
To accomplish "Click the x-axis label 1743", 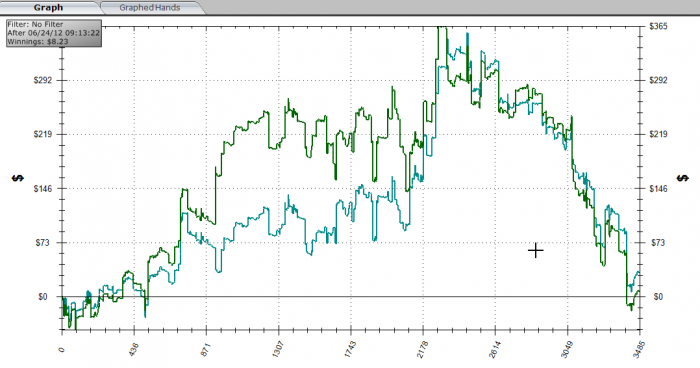I will click(x=350, y=350).
